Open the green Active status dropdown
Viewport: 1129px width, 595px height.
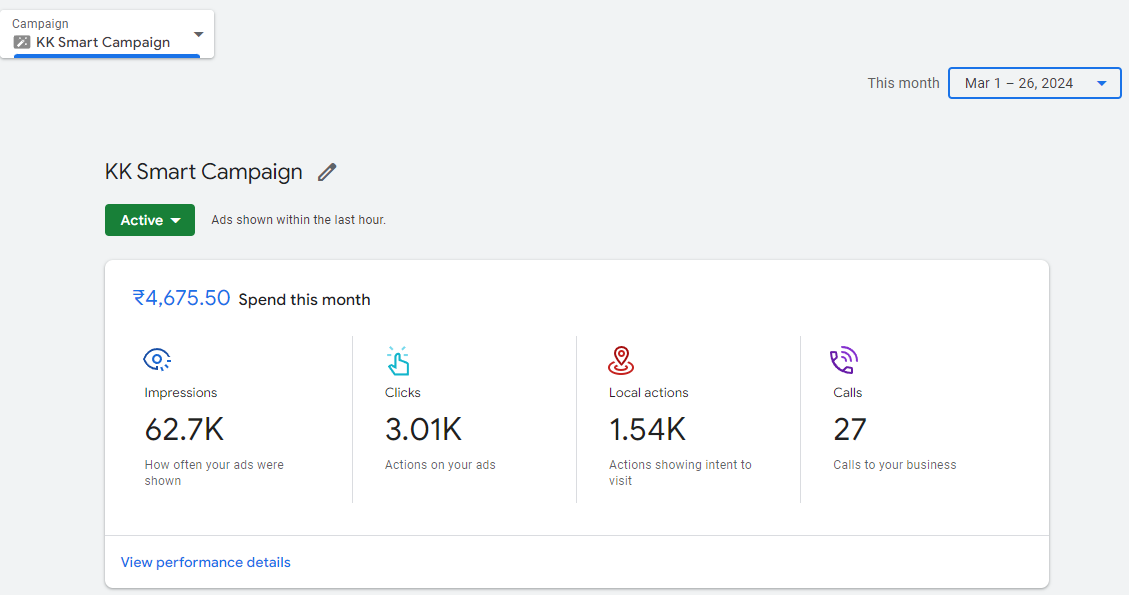click(x=150, y=220)
